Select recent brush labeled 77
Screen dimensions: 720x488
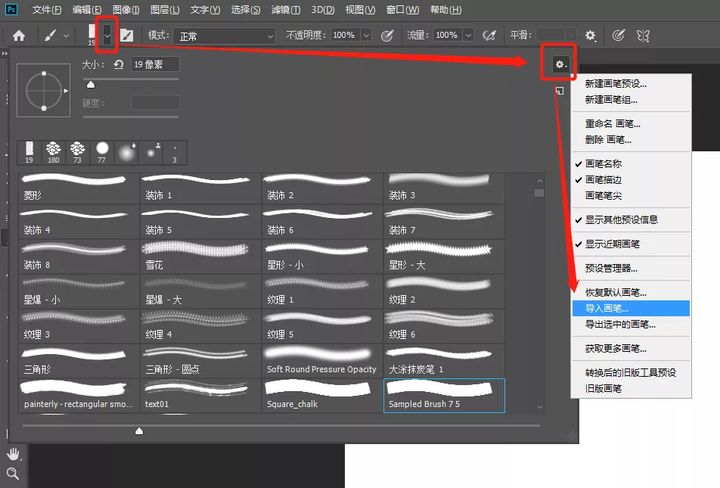102,152
